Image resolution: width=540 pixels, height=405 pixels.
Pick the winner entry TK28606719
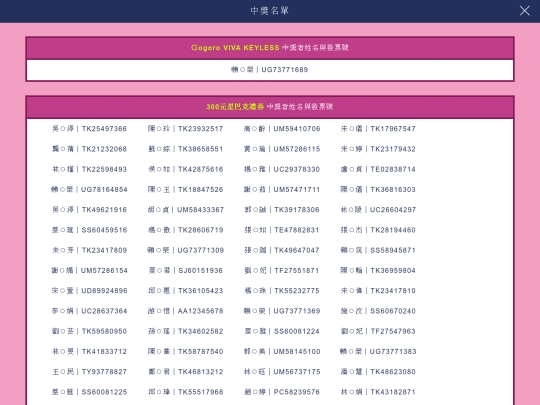coord(186,230)
